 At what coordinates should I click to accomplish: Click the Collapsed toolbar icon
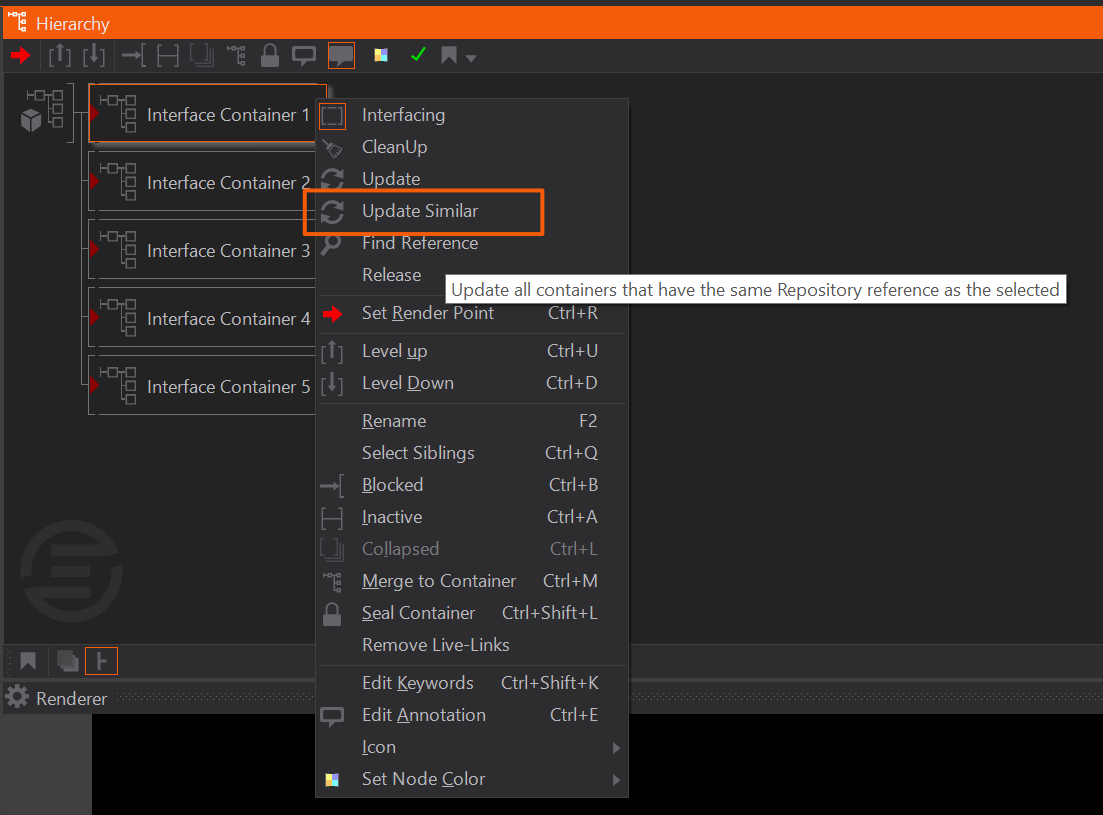point(202,55)
